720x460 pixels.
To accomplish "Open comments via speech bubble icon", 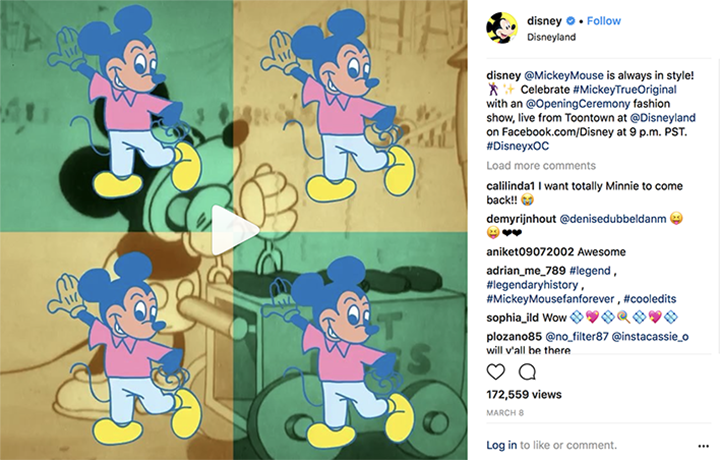I will (x=527, y=372).
